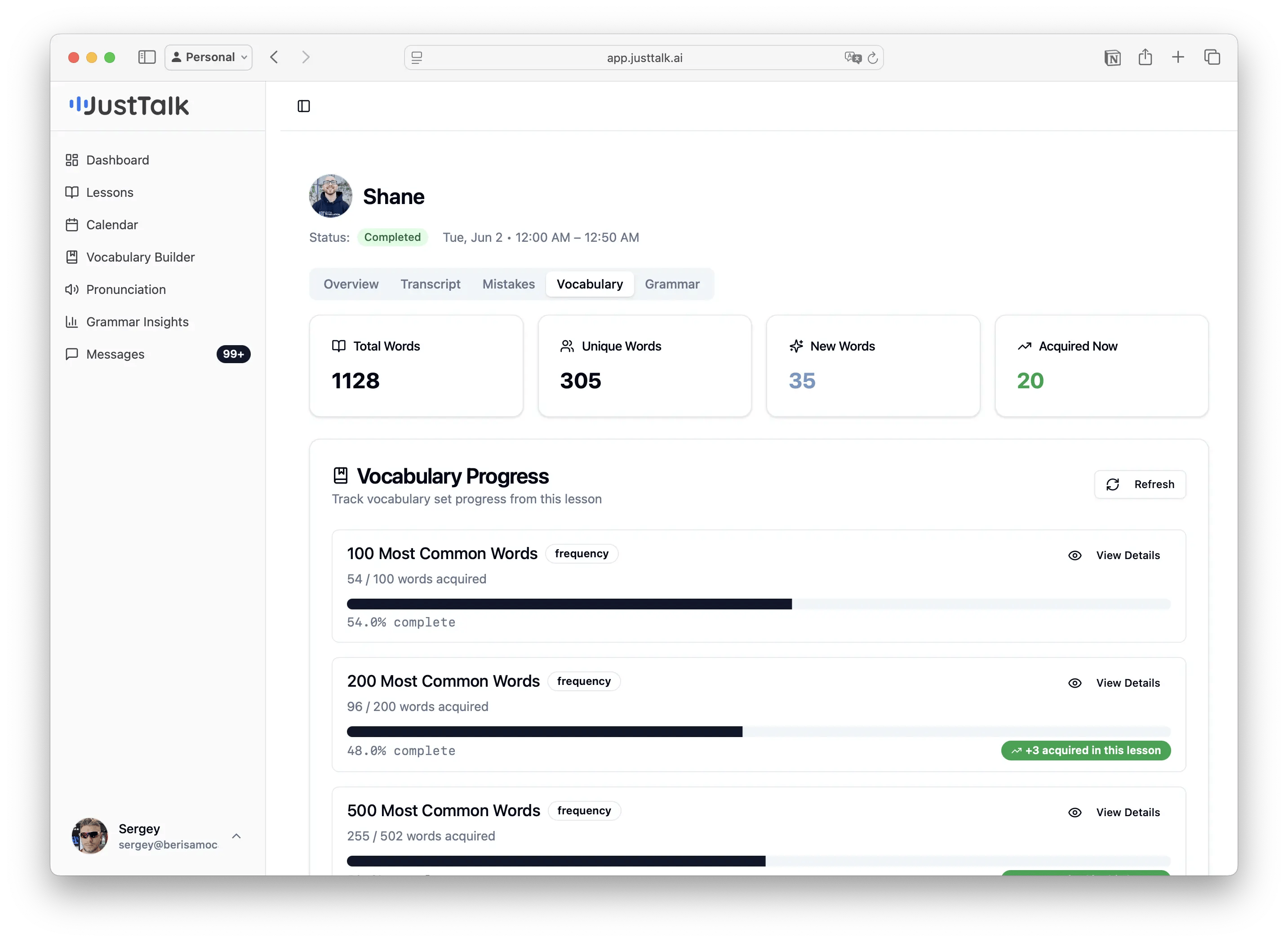1288x942 pixels.
Task: Click Sergey's avatar in sidebar footer
Action: tap(90, 836)
